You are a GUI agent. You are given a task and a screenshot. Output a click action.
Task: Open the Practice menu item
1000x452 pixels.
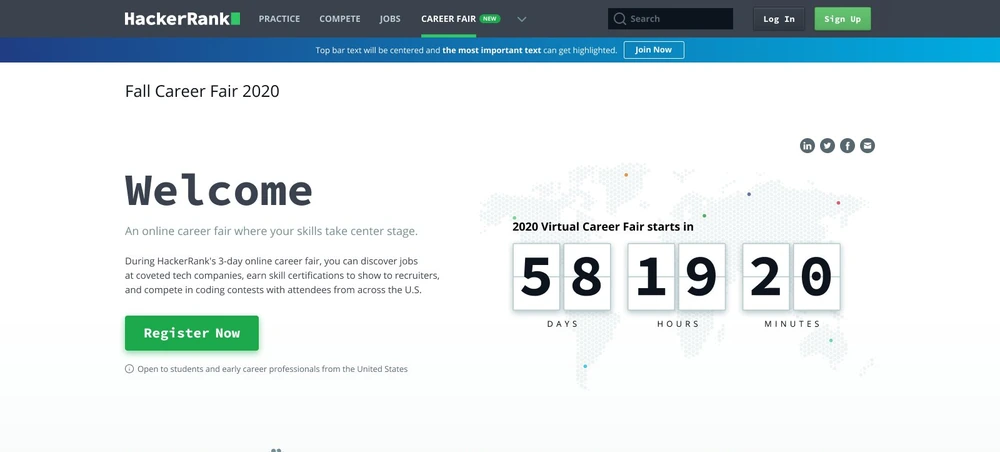click(279, 18)
